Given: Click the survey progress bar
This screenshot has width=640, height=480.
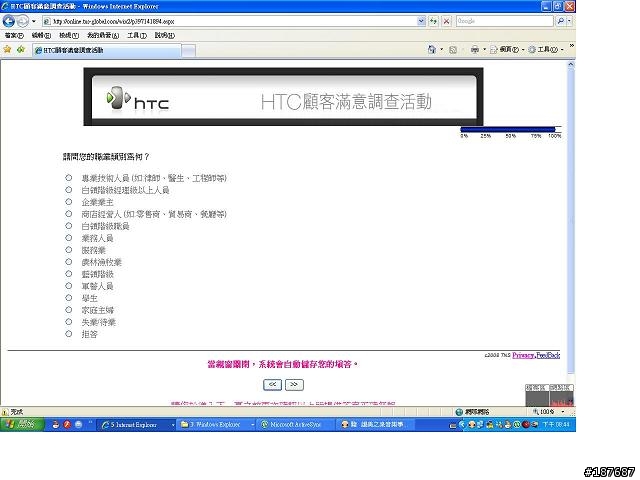Looking at the screenshot, I should point(511,129).
